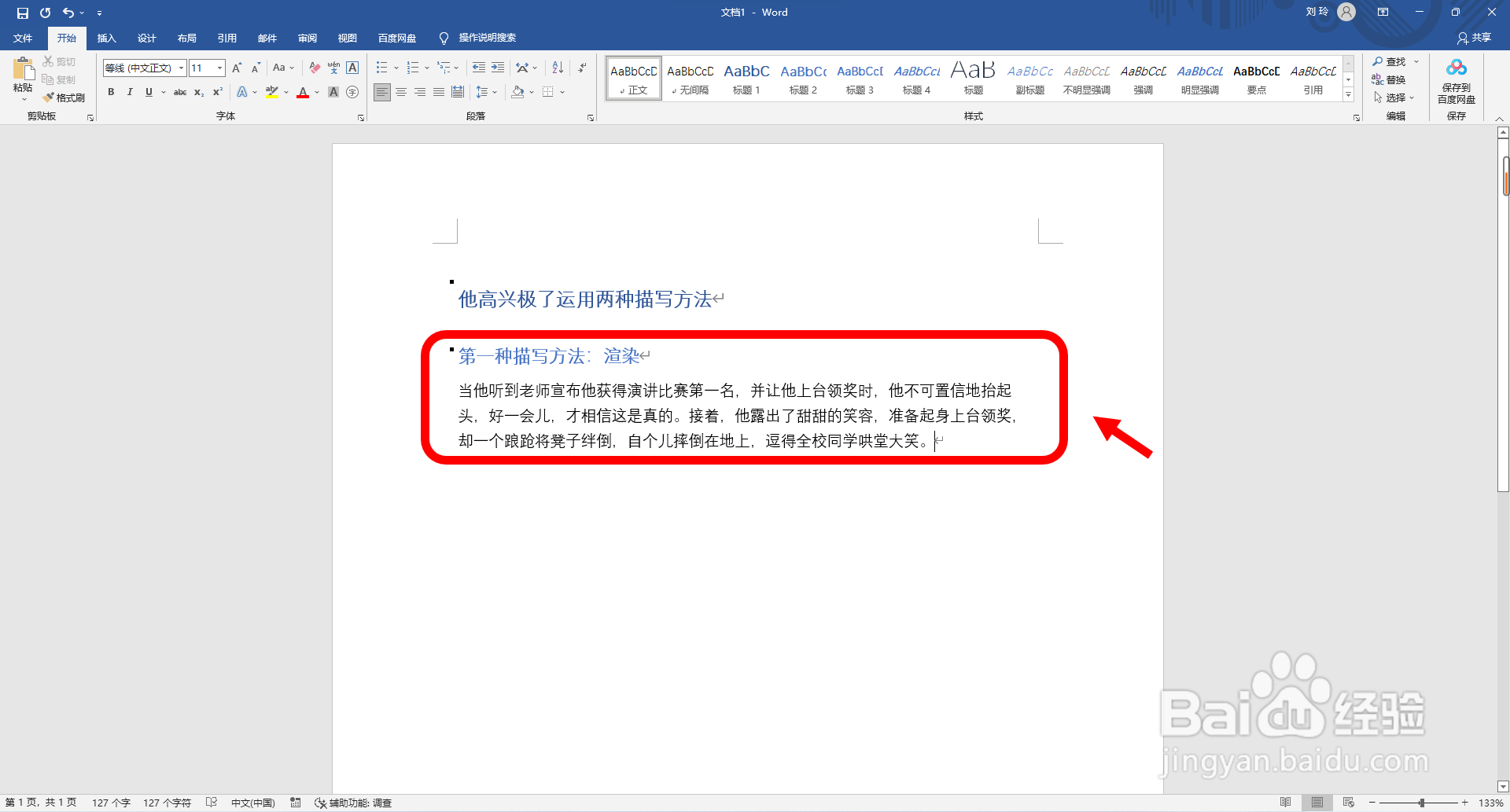Open the font color dropdown arrow
The width and height of the screenshot is (1510, 812).
pos(317,92)
